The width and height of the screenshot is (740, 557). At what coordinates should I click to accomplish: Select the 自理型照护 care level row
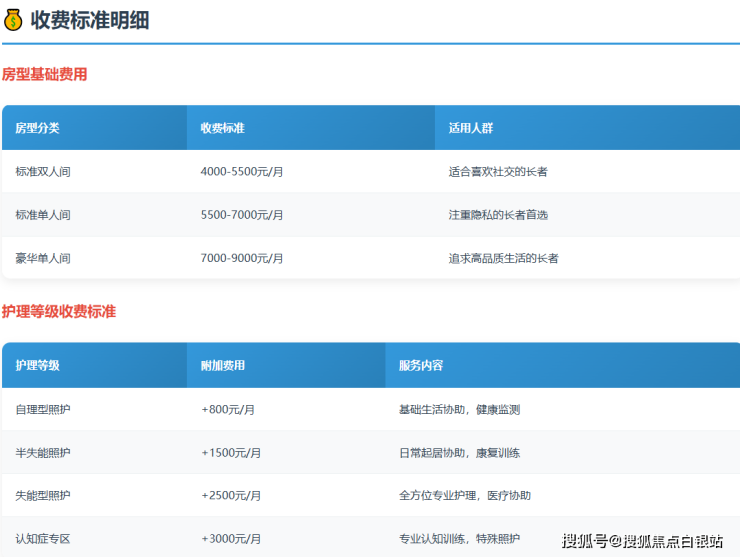pos(43,410)
